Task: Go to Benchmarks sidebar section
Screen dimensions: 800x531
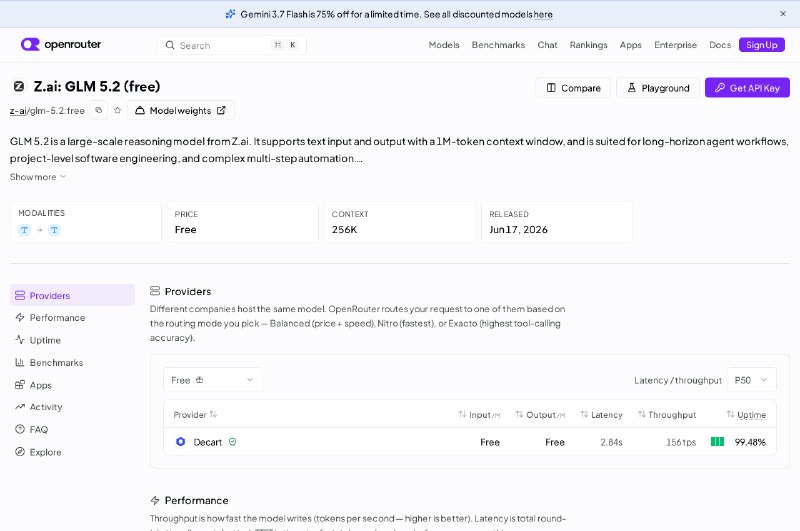Action: click(x=72, y=362)
